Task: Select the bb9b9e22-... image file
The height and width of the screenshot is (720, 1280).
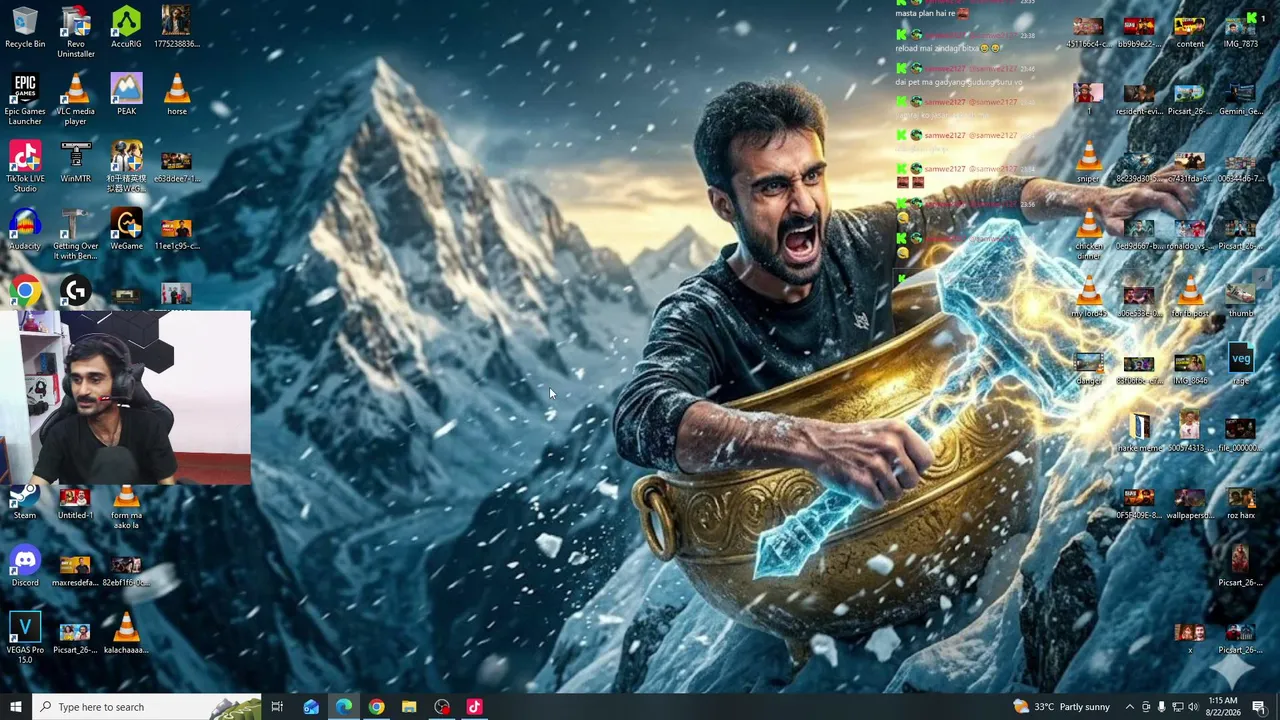Action: pos(1139,31)
